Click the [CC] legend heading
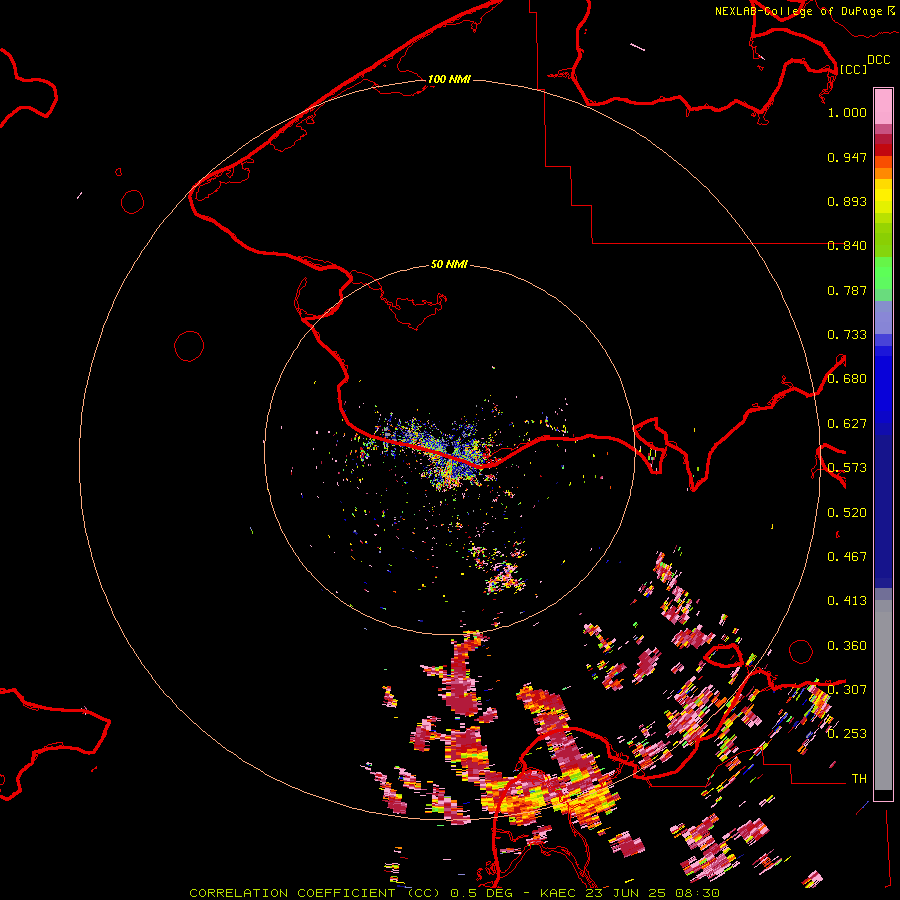The width and height of the screenshot is (900, 900). (x=853, y=69)
